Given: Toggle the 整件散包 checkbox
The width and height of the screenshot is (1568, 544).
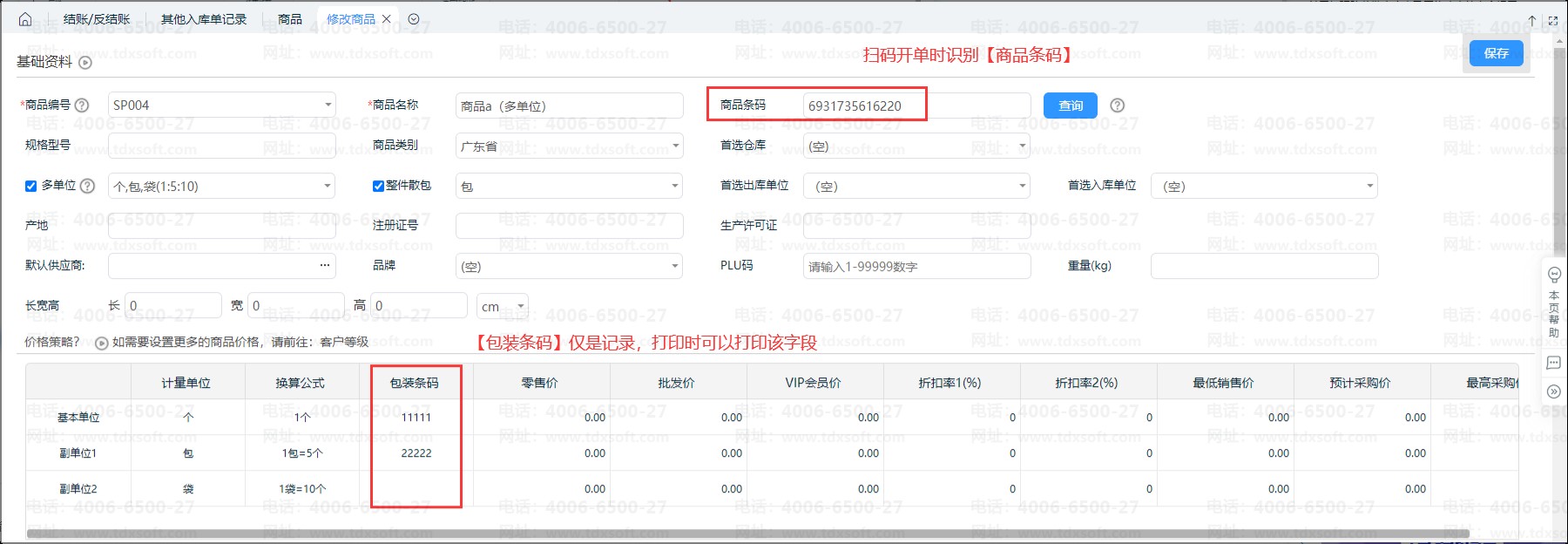Looking at the screenshot, I should (x=378, y=186).
